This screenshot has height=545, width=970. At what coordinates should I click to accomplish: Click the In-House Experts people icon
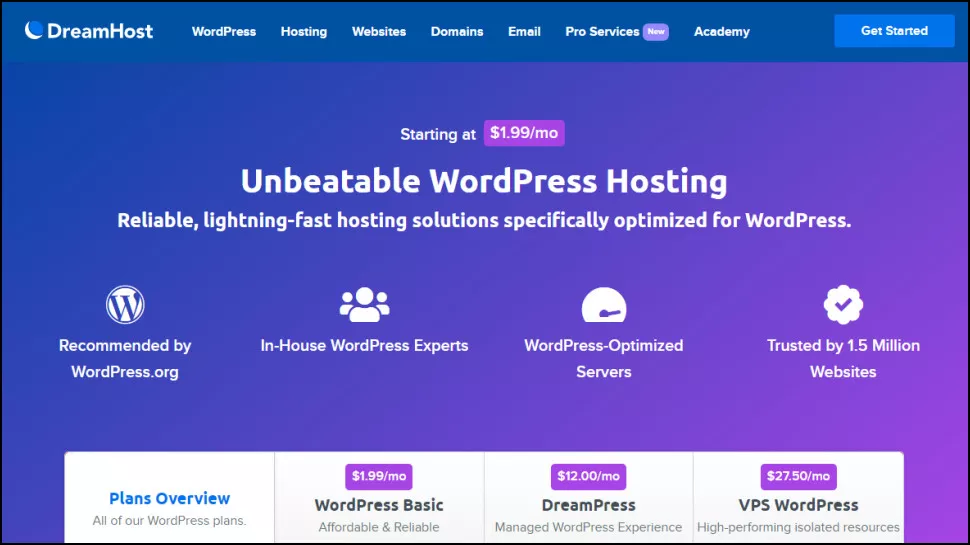coord(364,304)
